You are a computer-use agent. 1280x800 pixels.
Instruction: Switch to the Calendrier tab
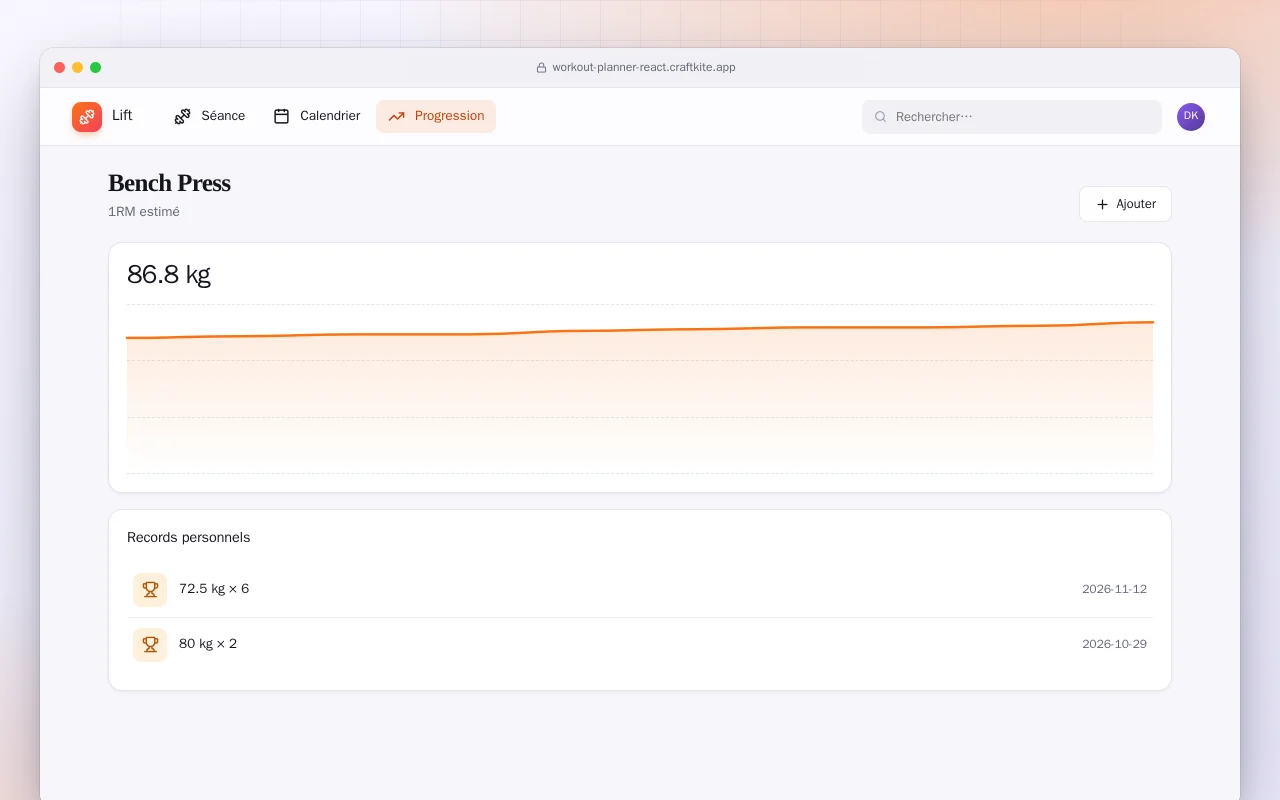pyautogui.click(x=316, y=116)
